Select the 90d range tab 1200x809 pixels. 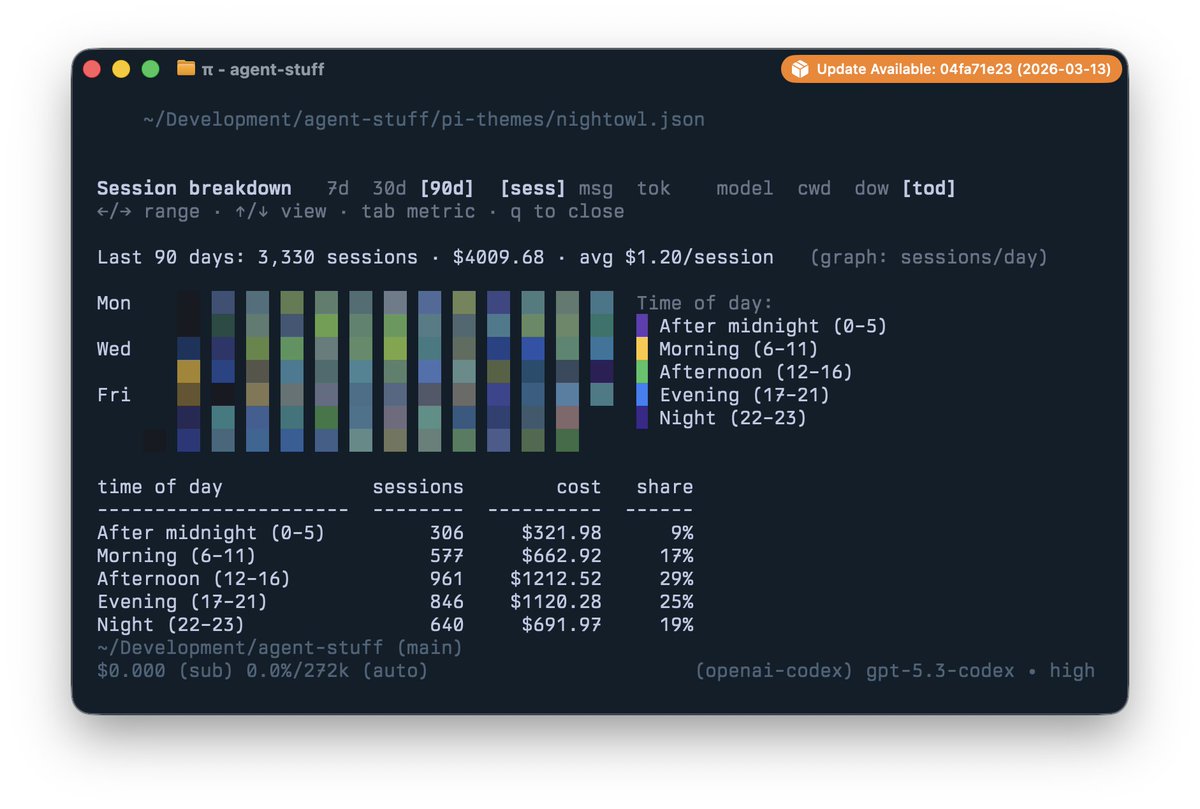[x=447, y=188]
